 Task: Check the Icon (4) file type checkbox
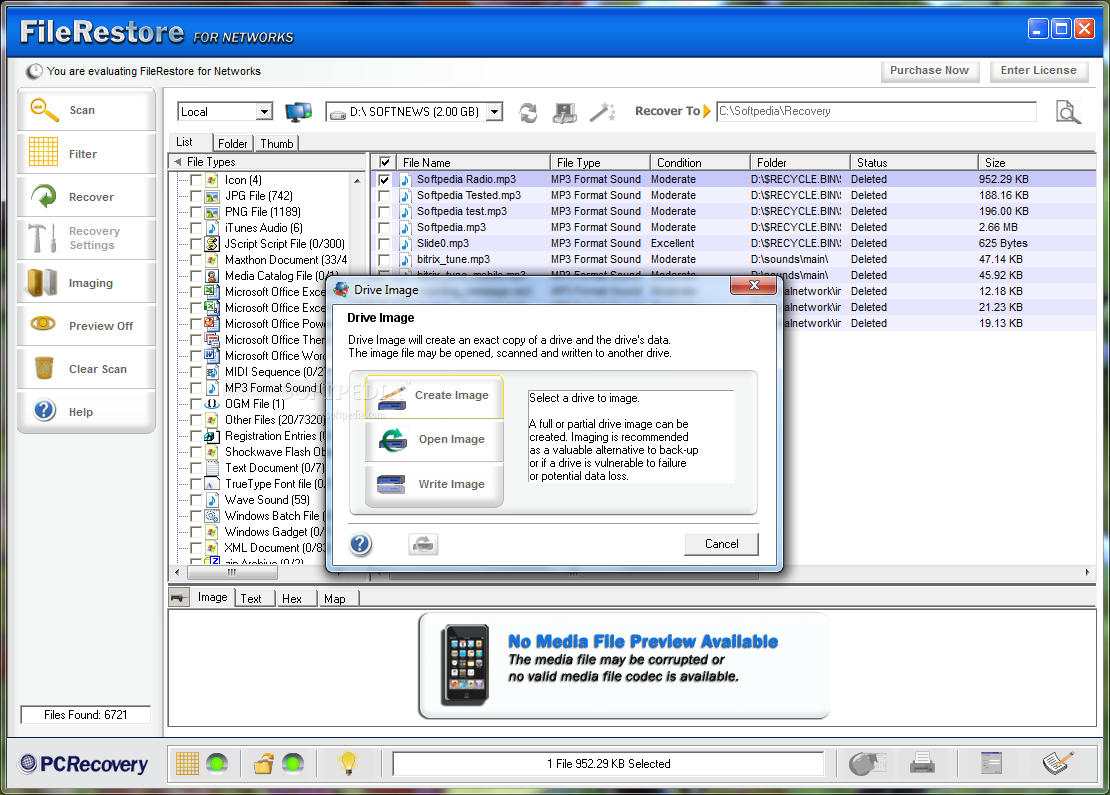(196, 180)
